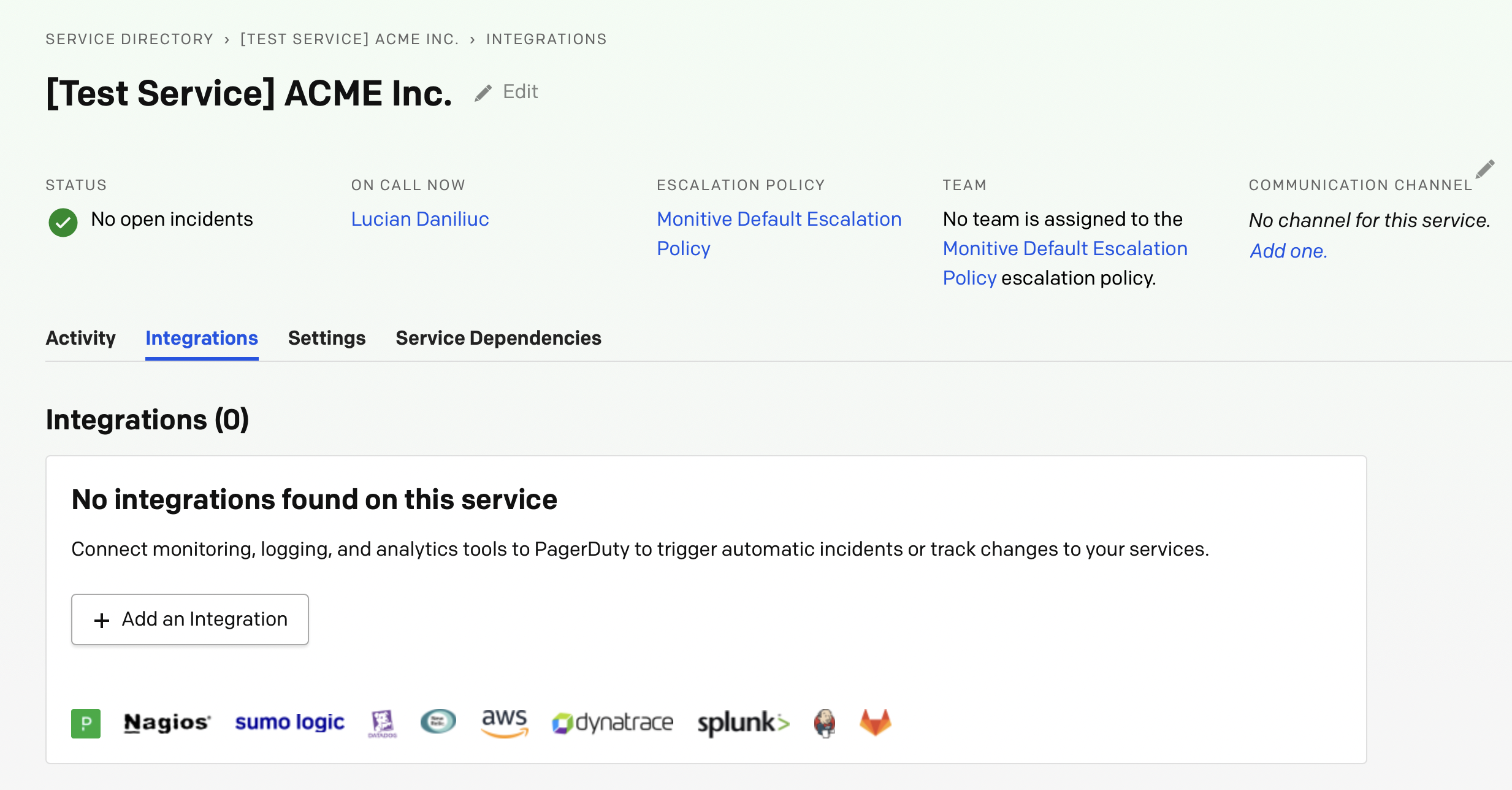Switch to the Activity tab

tap(80, 338)
